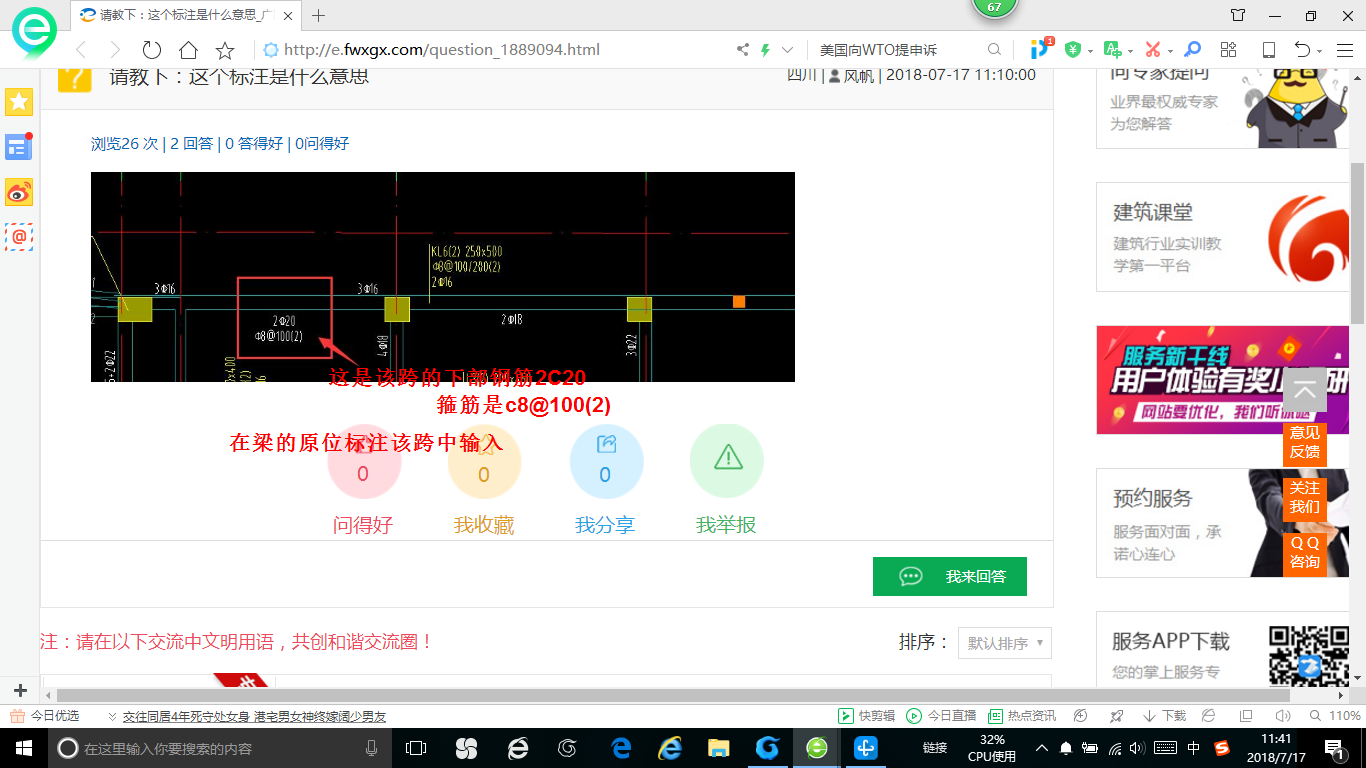The height and width of the screenshot is (768, 1366).
Task: Open 今日直播 in status bar
Action: 941,716
